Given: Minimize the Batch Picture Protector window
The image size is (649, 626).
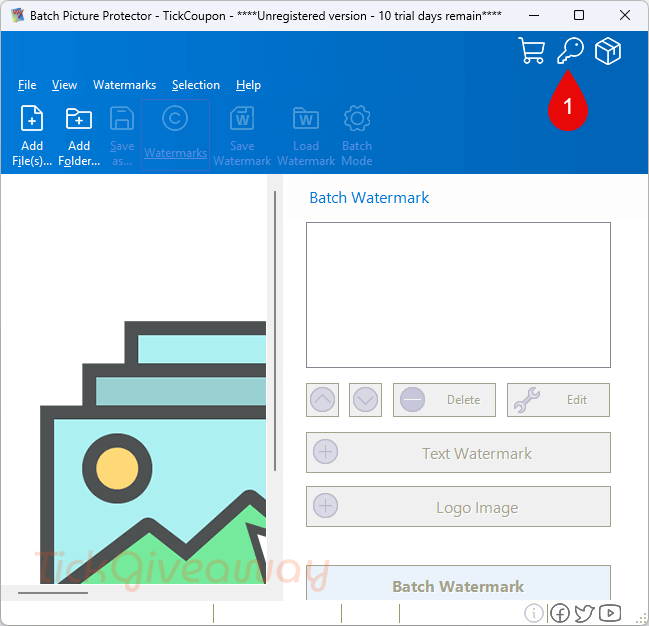Looking at the screenshot, I should [534, 16].
